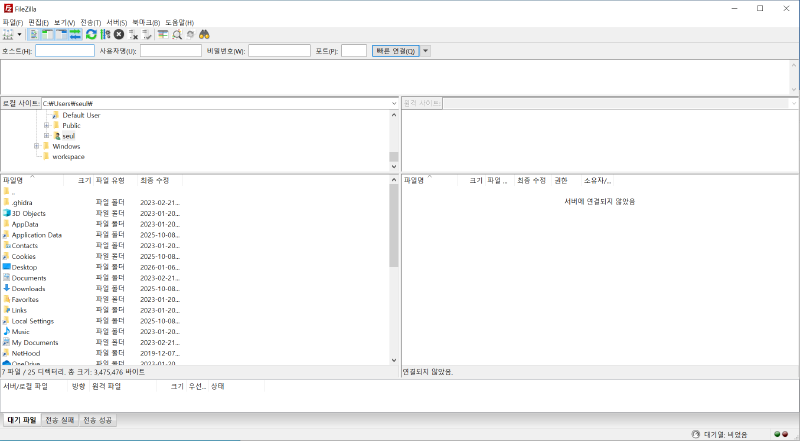Open the 서버(S) menu
This screenshot has width=800, height=441.
[116, 22]
